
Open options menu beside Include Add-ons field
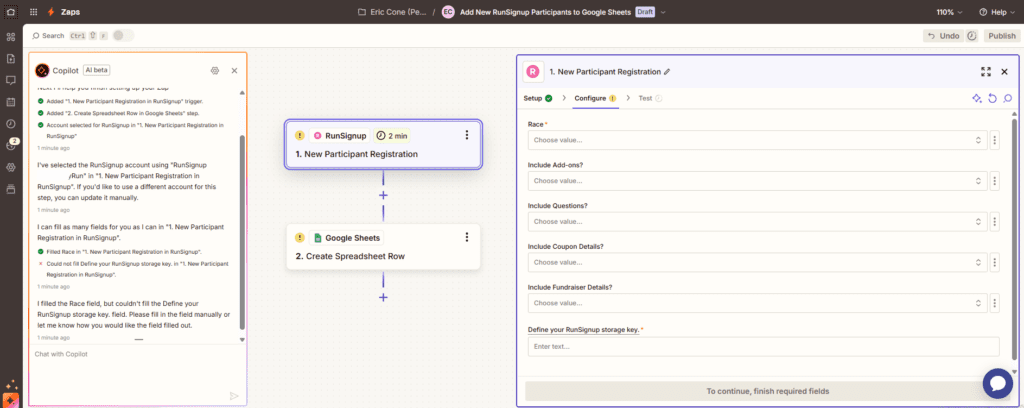click(x=995, y=181)
